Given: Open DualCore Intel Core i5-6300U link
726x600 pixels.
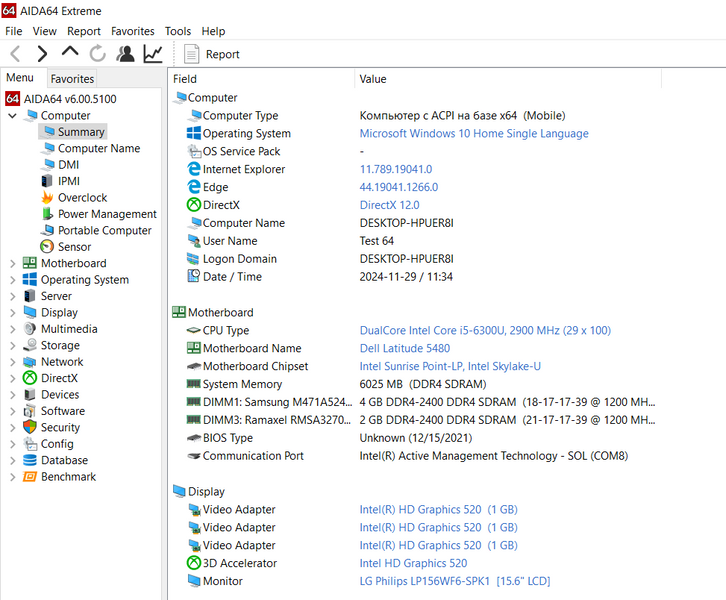Looking at the screenshot, I should (x=485, y=331).
